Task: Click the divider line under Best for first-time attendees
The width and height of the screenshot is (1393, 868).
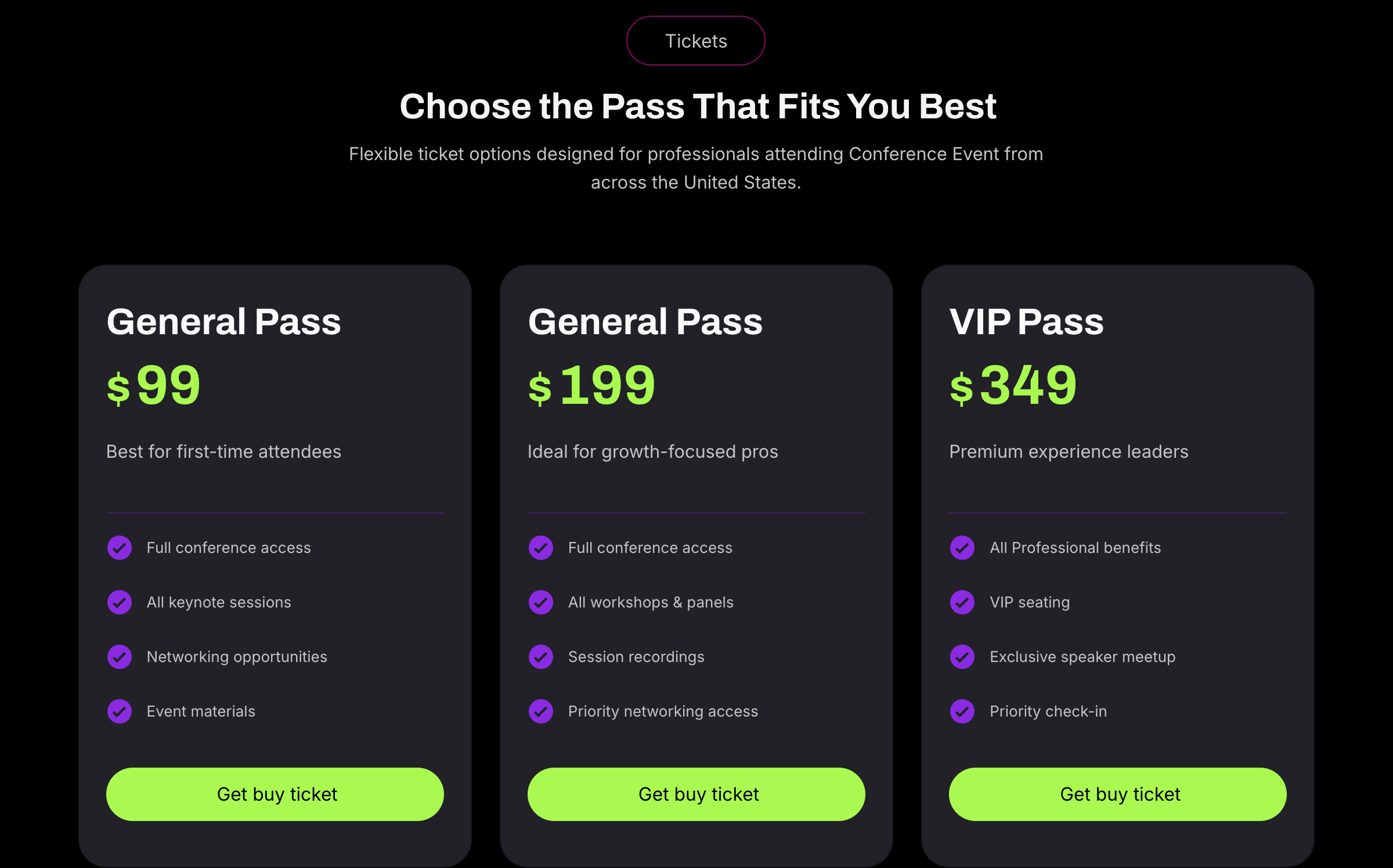Action: [x=275, y=513]
